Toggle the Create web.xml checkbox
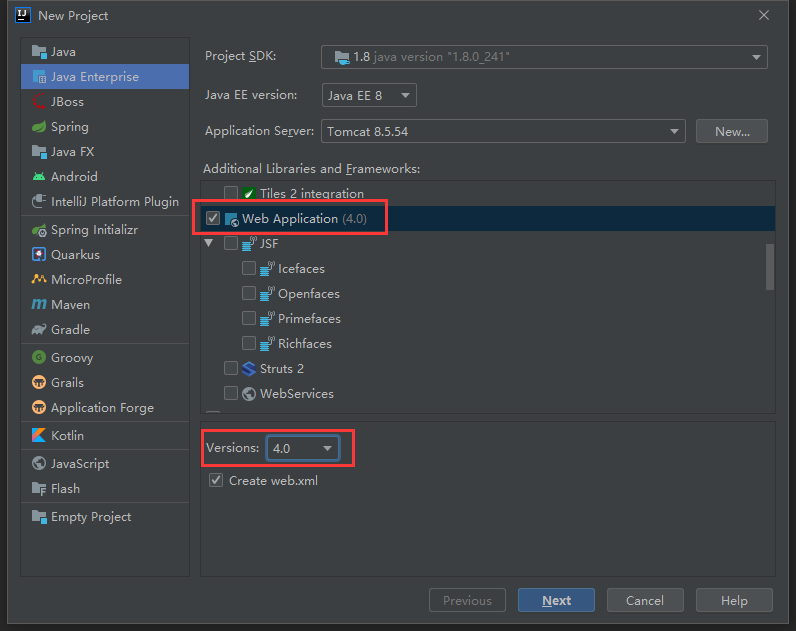796x631 pixels. pyautogui.click(x=216, y=480)
